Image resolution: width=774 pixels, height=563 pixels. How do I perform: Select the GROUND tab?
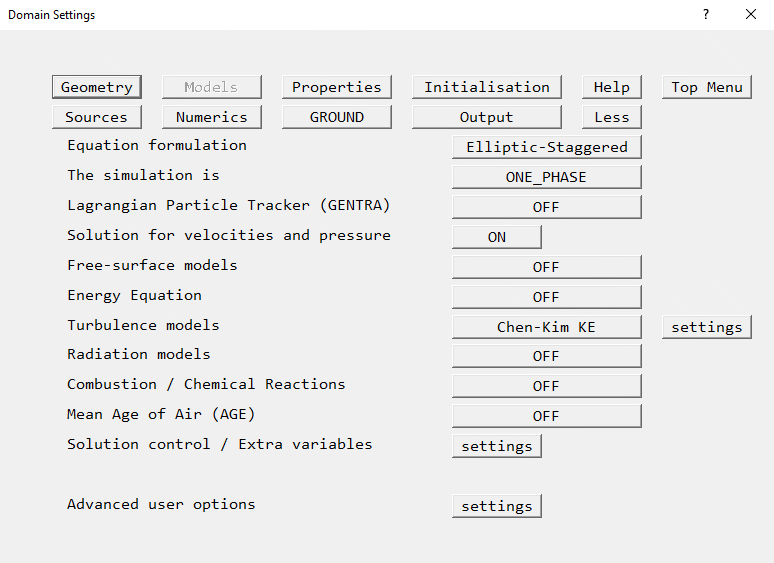336,117
